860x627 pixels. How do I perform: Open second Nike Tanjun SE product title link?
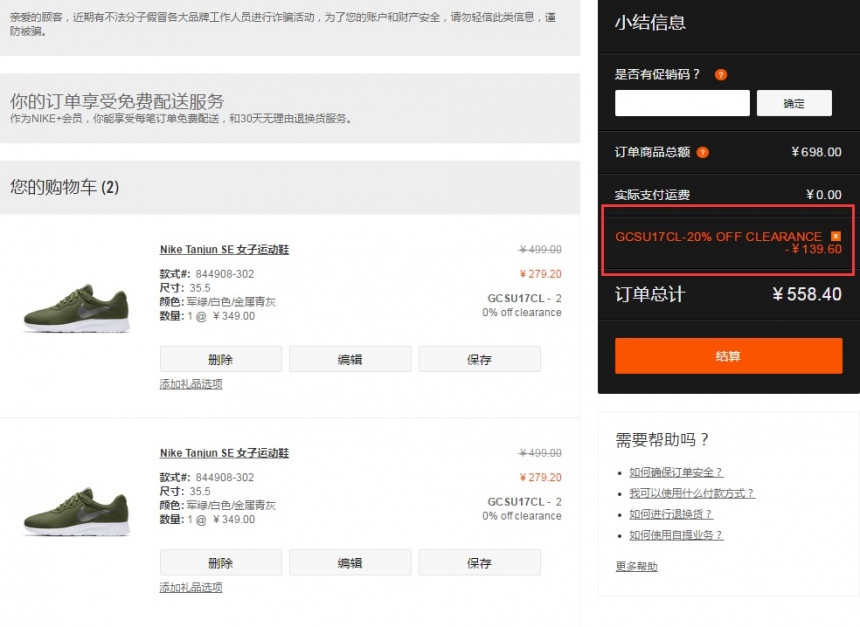[224, 453]
